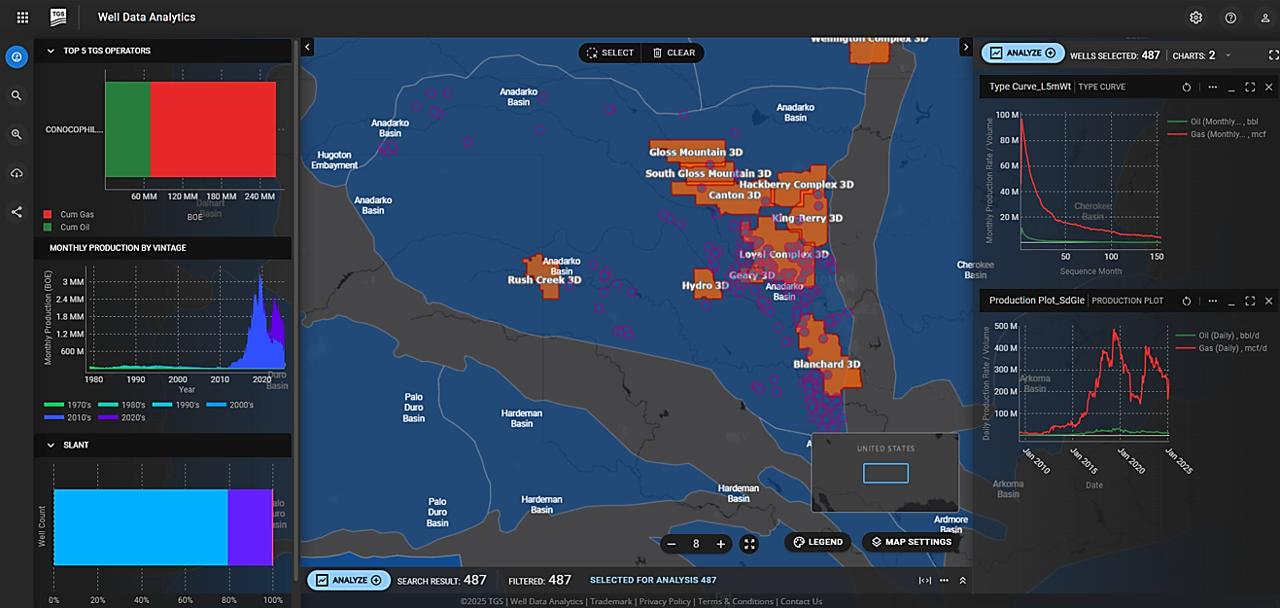Open Map Settings

pyautogui.click(x=910, y=541)
